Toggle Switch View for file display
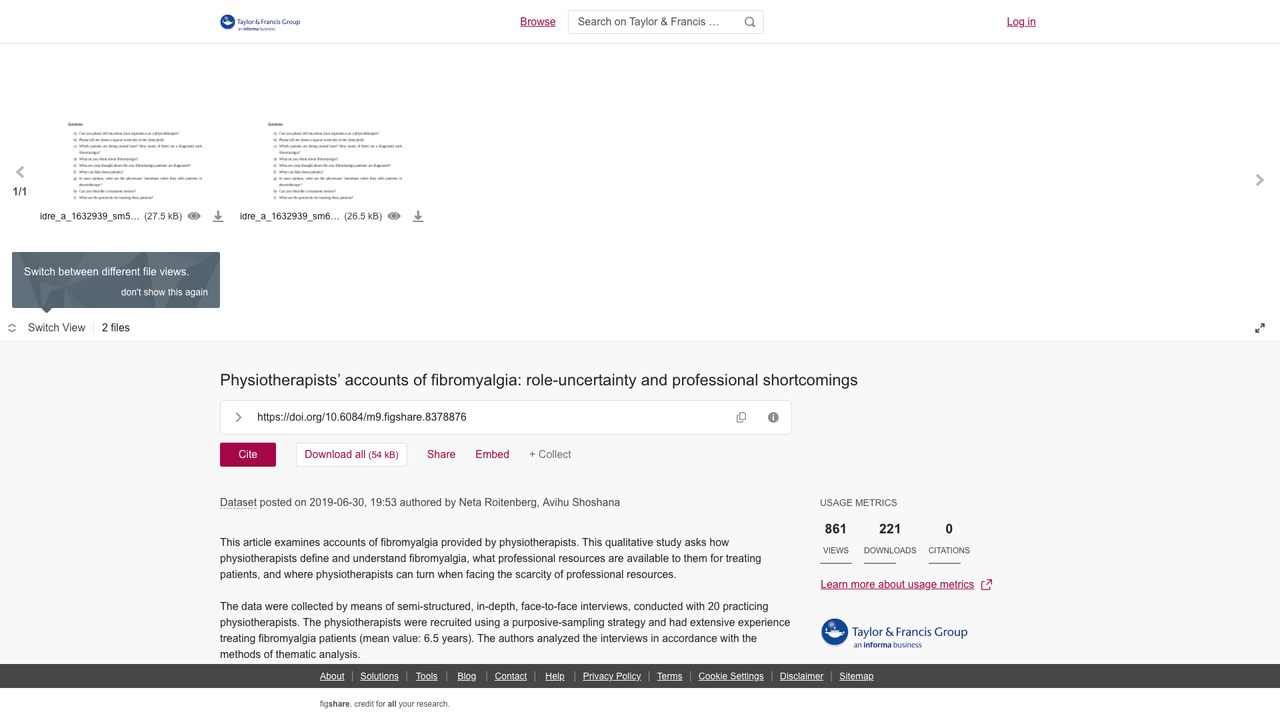 47,328
